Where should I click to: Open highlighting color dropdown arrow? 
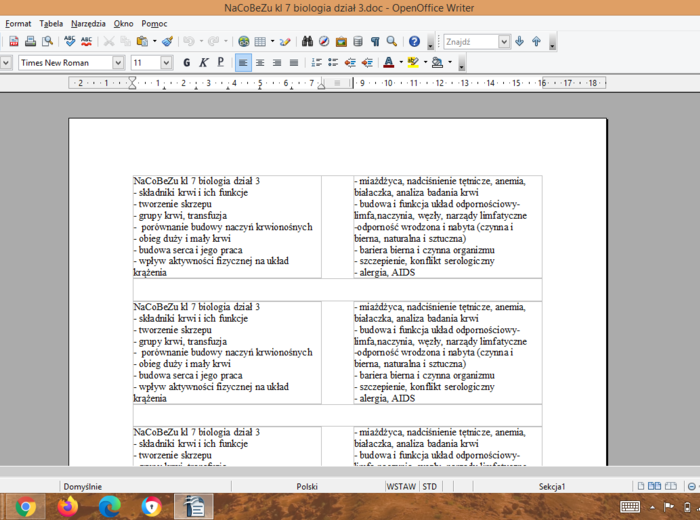point(425,62)
